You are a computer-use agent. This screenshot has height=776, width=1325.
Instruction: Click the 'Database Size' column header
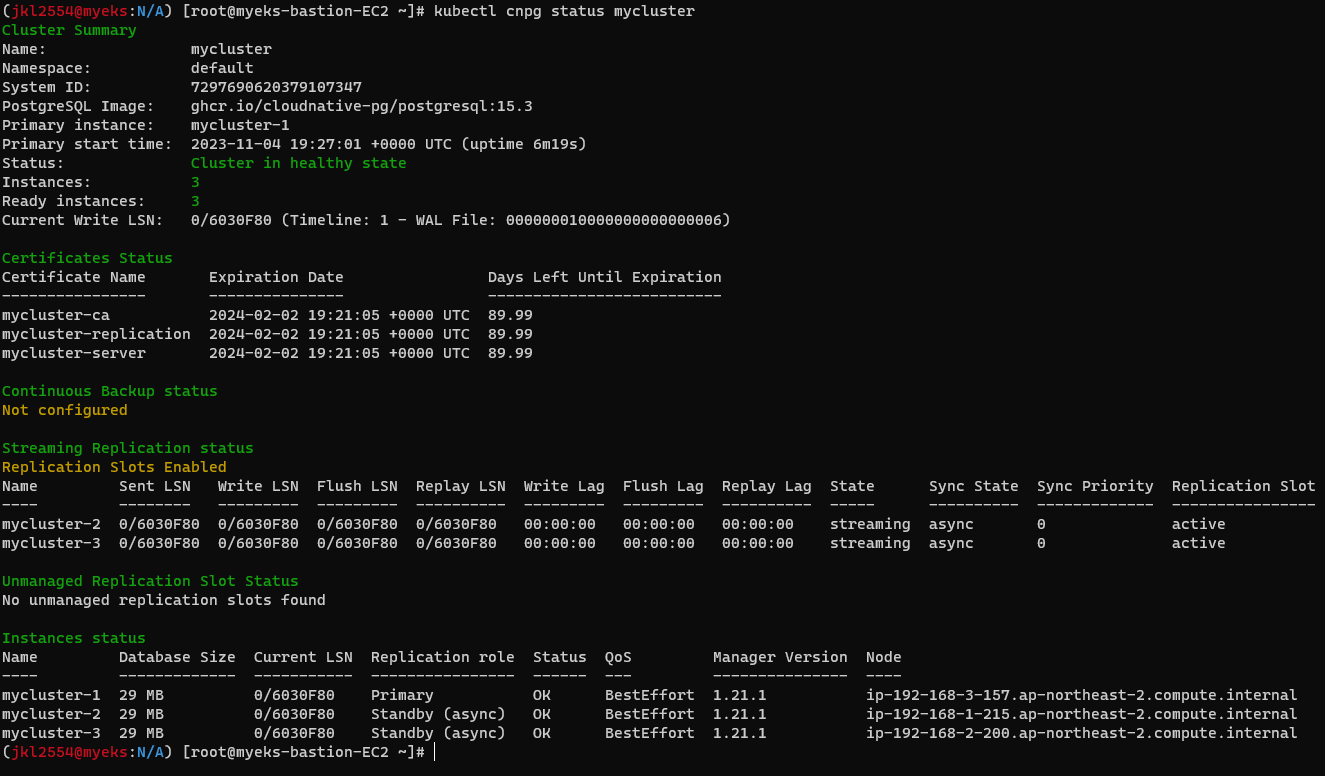[x=177, y=657]
